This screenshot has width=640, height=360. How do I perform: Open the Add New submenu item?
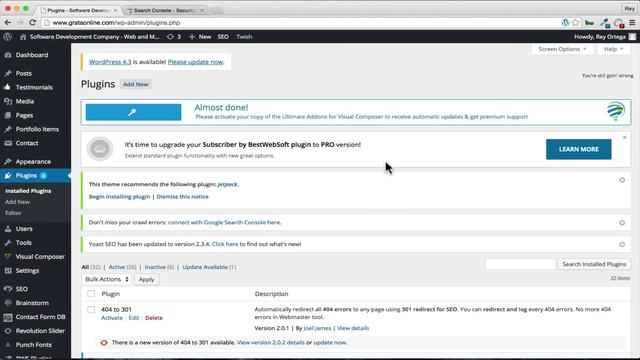coord(18,202)
